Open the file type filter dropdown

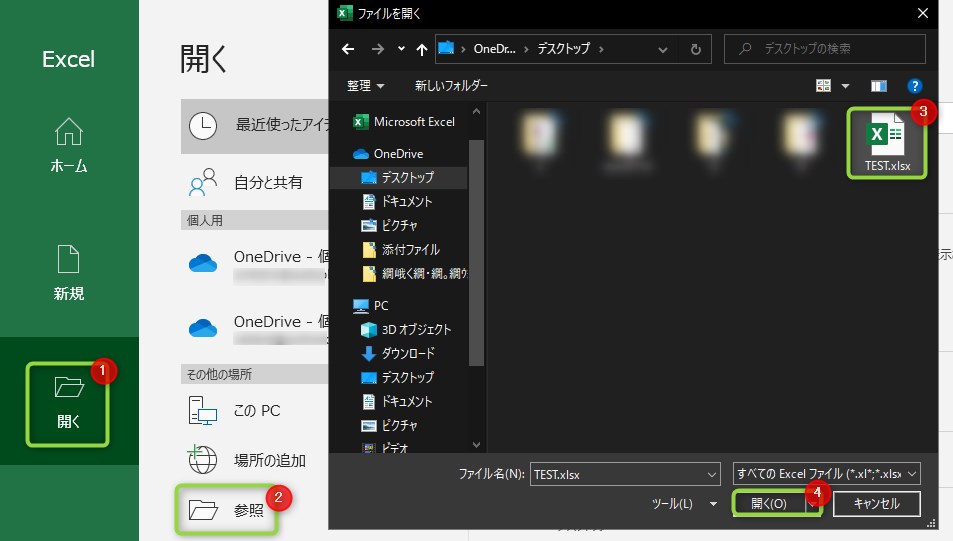(x=826, y=474)
